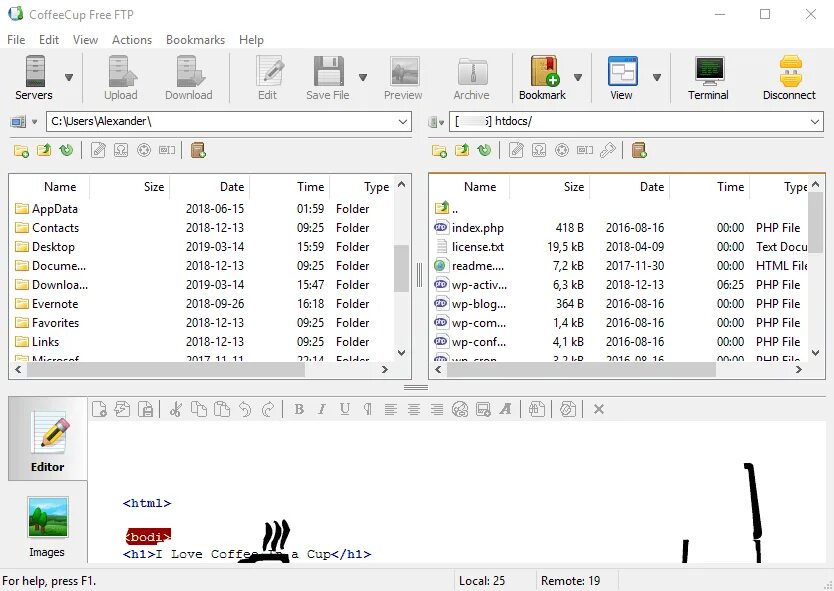Click the Upload toolbar button
Image resolution: width=834 pixels, height=591 pixels.
coord(121,78)
